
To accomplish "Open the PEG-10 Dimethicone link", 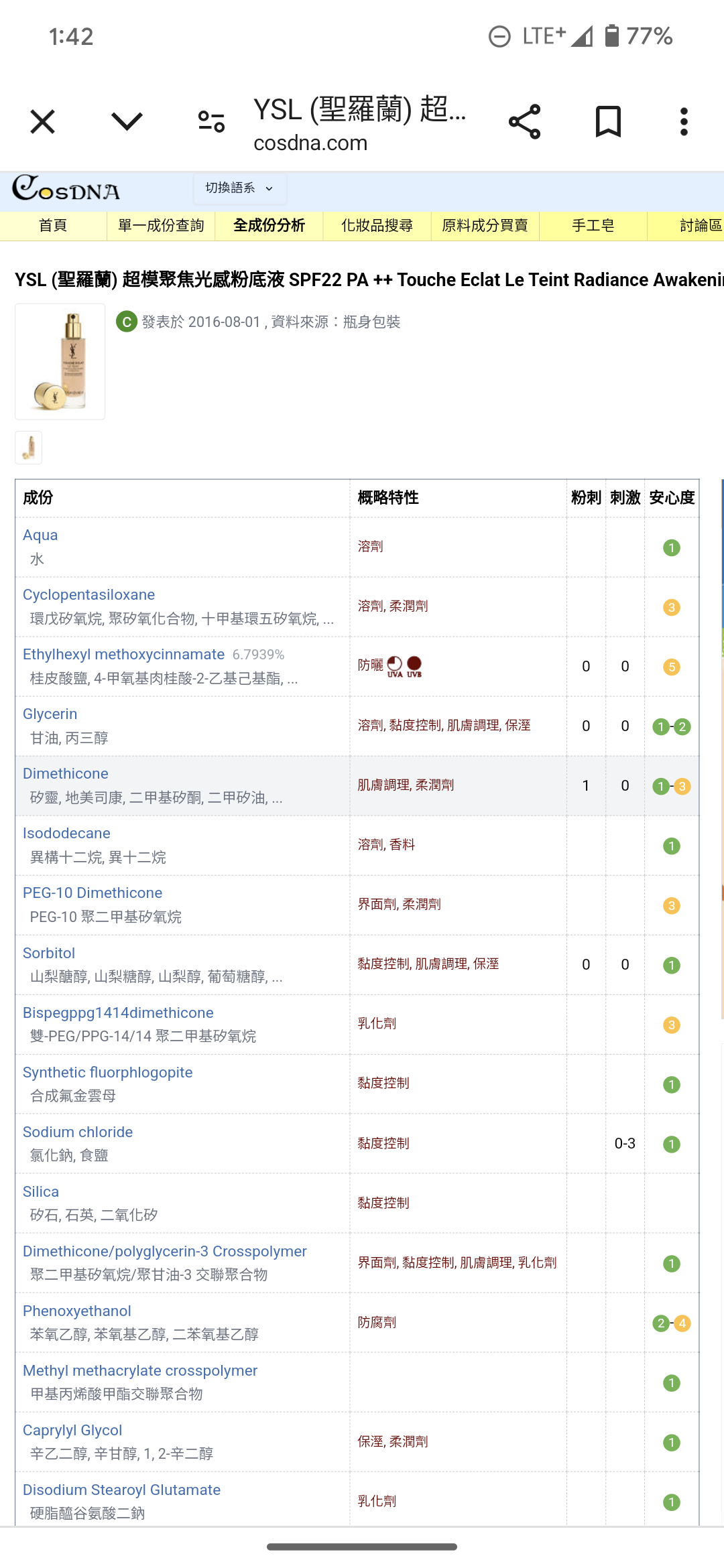I will pyautogui.click(x=93, y=893).
